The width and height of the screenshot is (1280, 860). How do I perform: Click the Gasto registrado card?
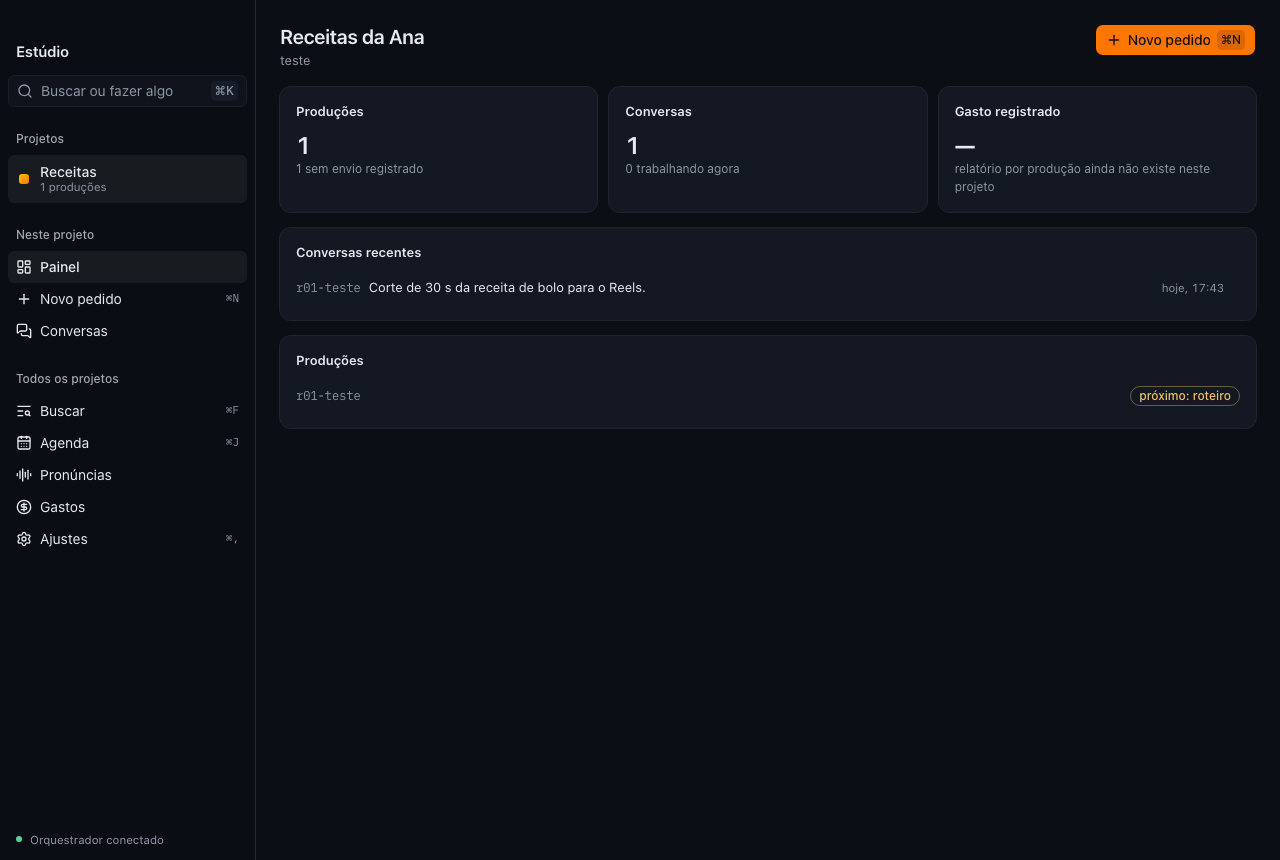(1097, 149)
